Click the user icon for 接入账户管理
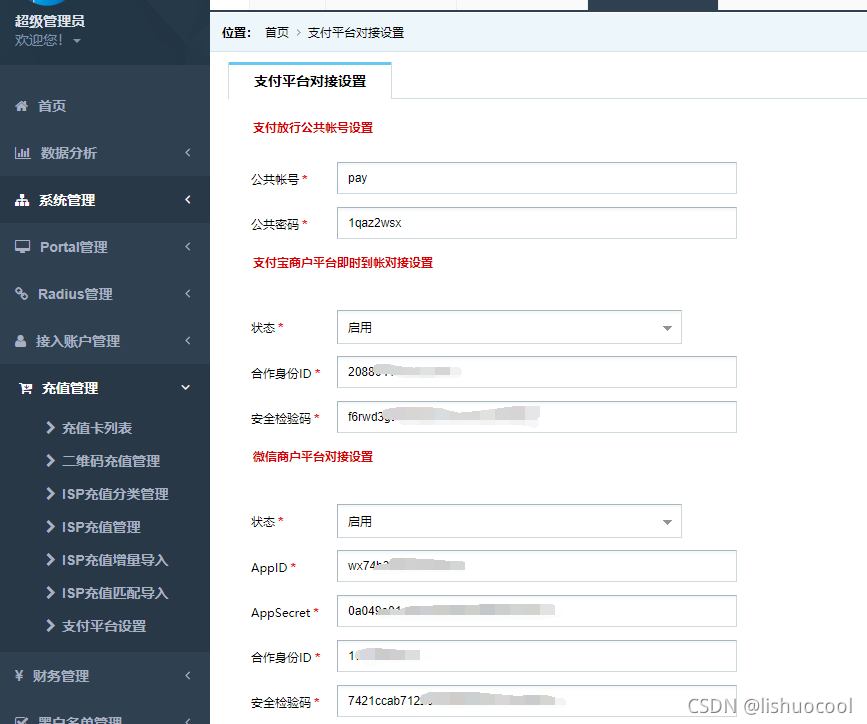Screen dimensions: 867x724 20,341
